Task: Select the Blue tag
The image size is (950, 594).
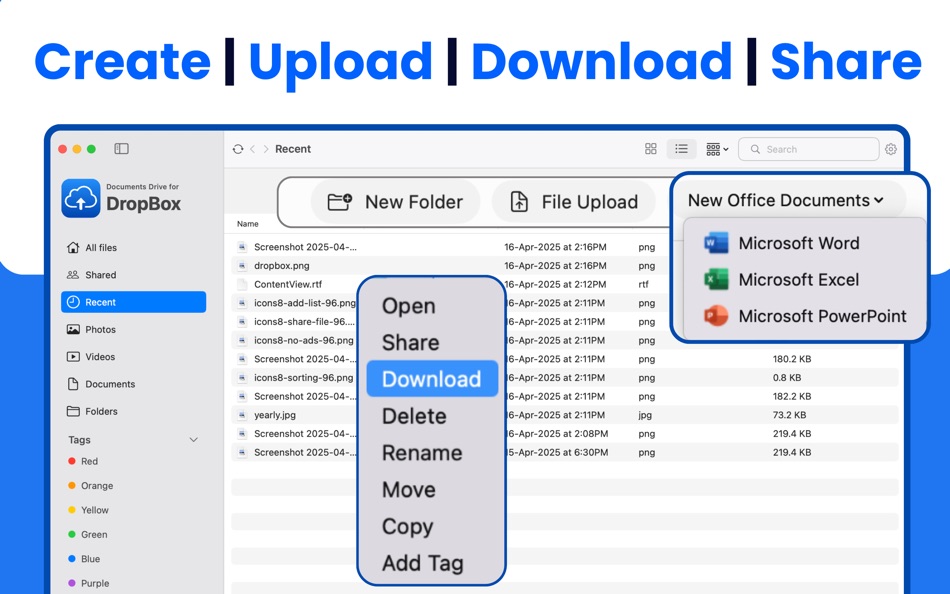Action: [x=84, y=558]
